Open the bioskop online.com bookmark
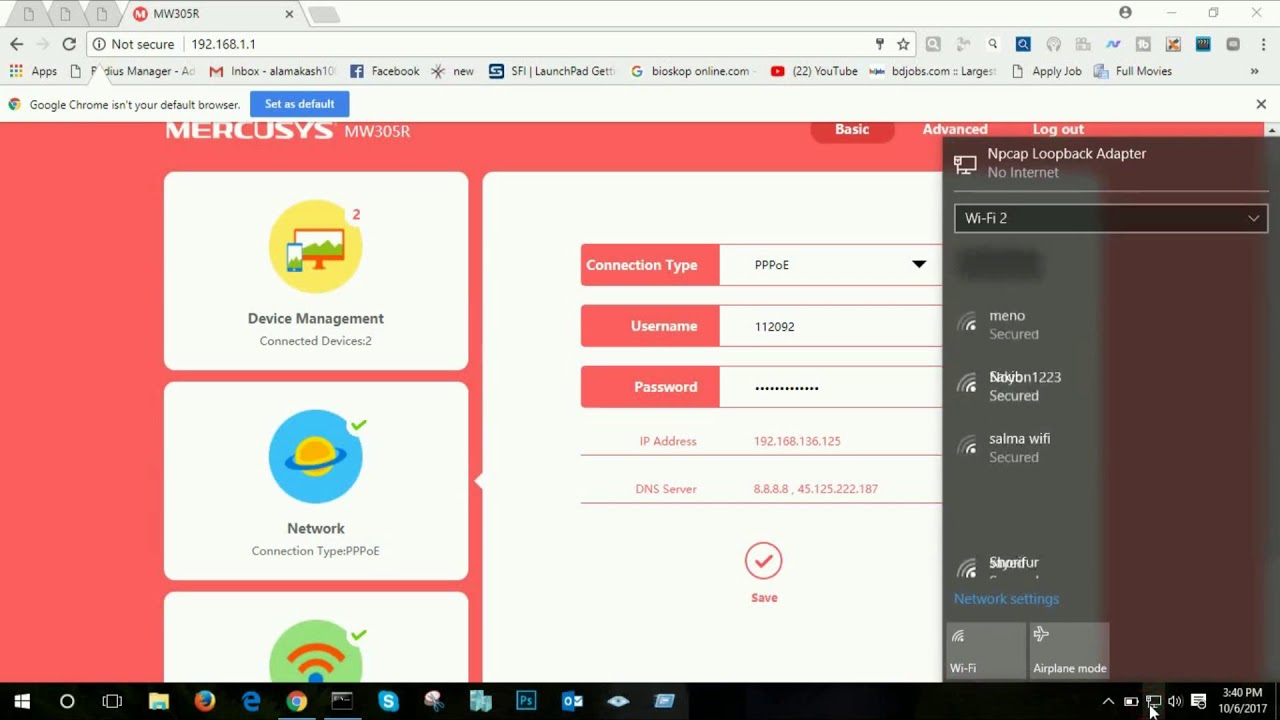Viewport: 1280px width, 720px height. click(690, 71)
